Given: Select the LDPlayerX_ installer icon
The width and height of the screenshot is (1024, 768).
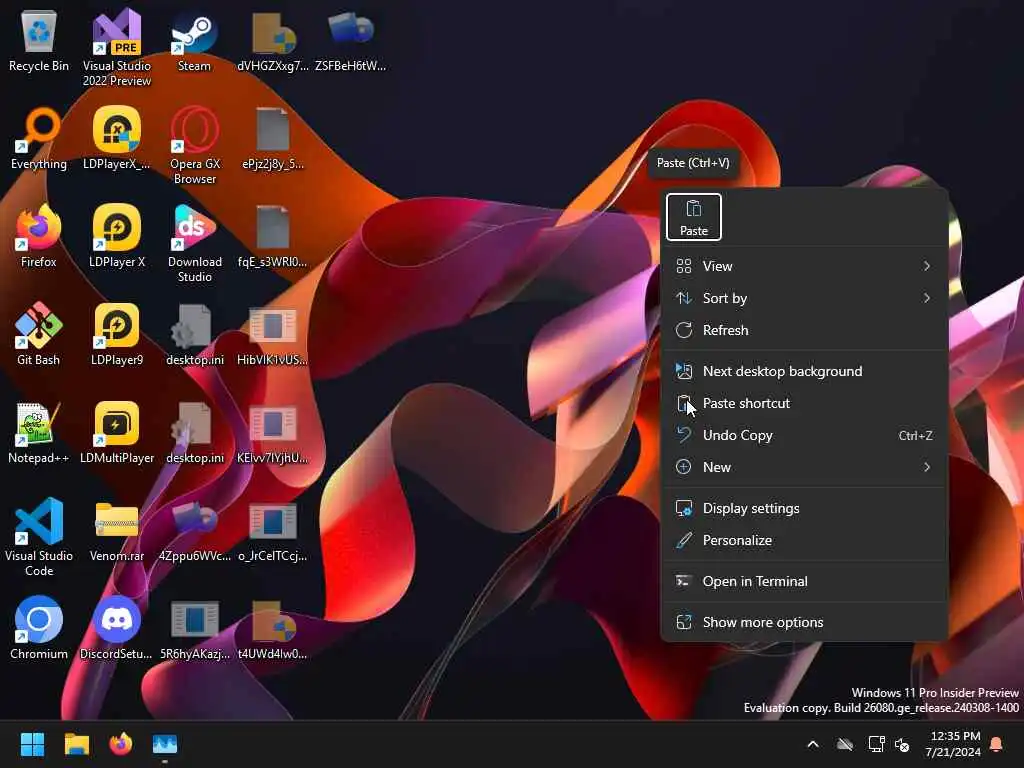Looking at the screenshot, I should (116, 138).
